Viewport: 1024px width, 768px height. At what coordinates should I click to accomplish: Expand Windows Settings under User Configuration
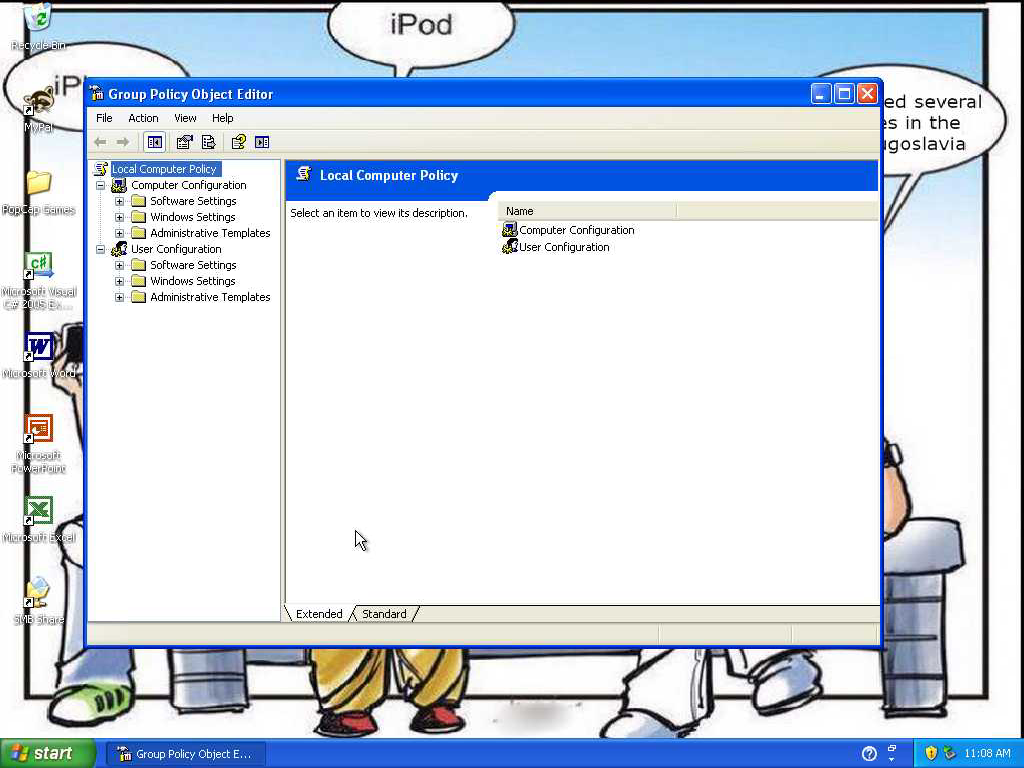[x=120, y=281]
